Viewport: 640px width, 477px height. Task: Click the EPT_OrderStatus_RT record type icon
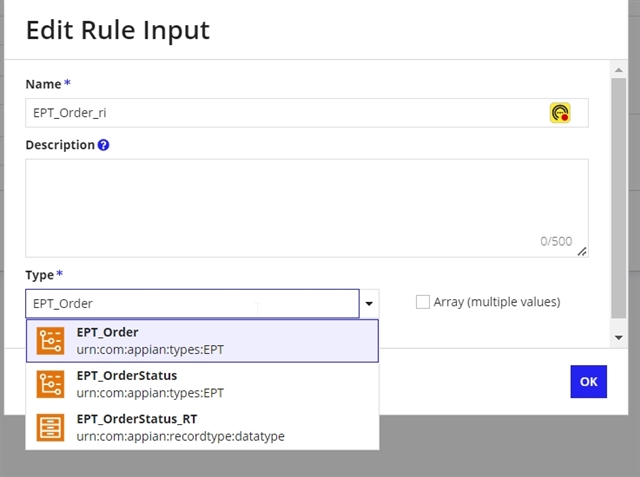50,428
